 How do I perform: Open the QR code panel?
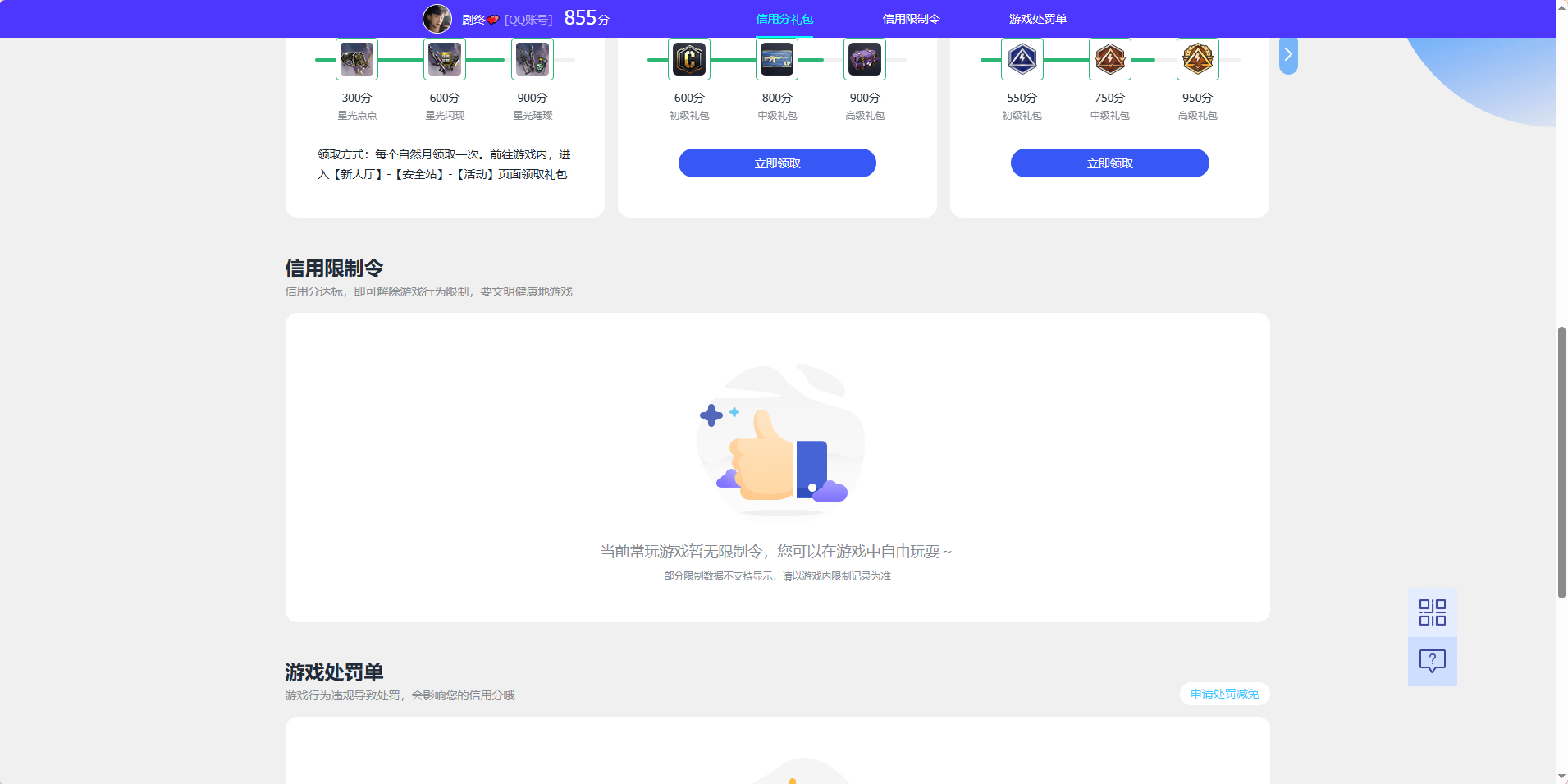[1431, 611]
